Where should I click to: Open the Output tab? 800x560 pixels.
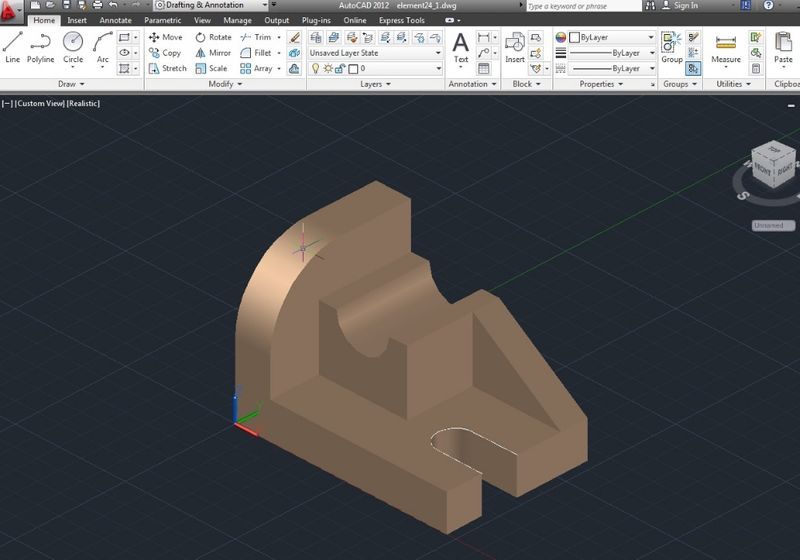[x=276, y=20]
